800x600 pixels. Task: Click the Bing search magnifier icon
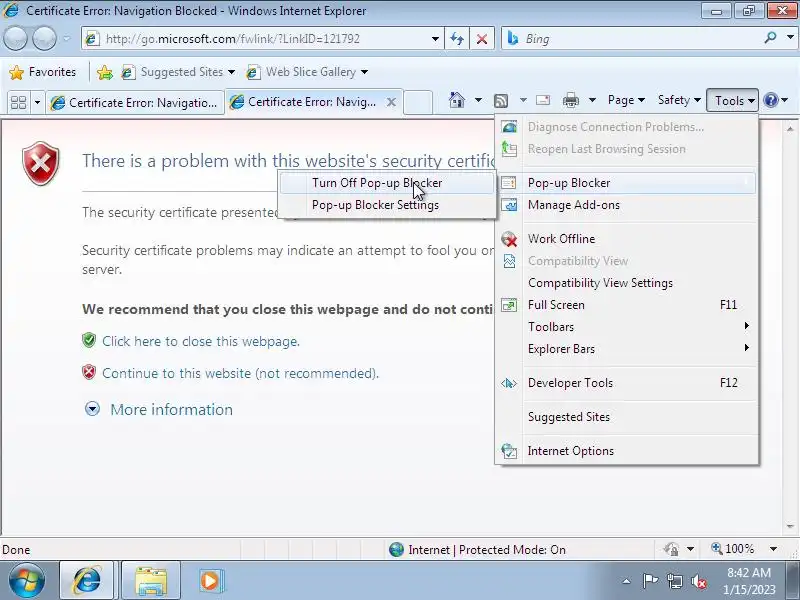[x=770, y=38]
